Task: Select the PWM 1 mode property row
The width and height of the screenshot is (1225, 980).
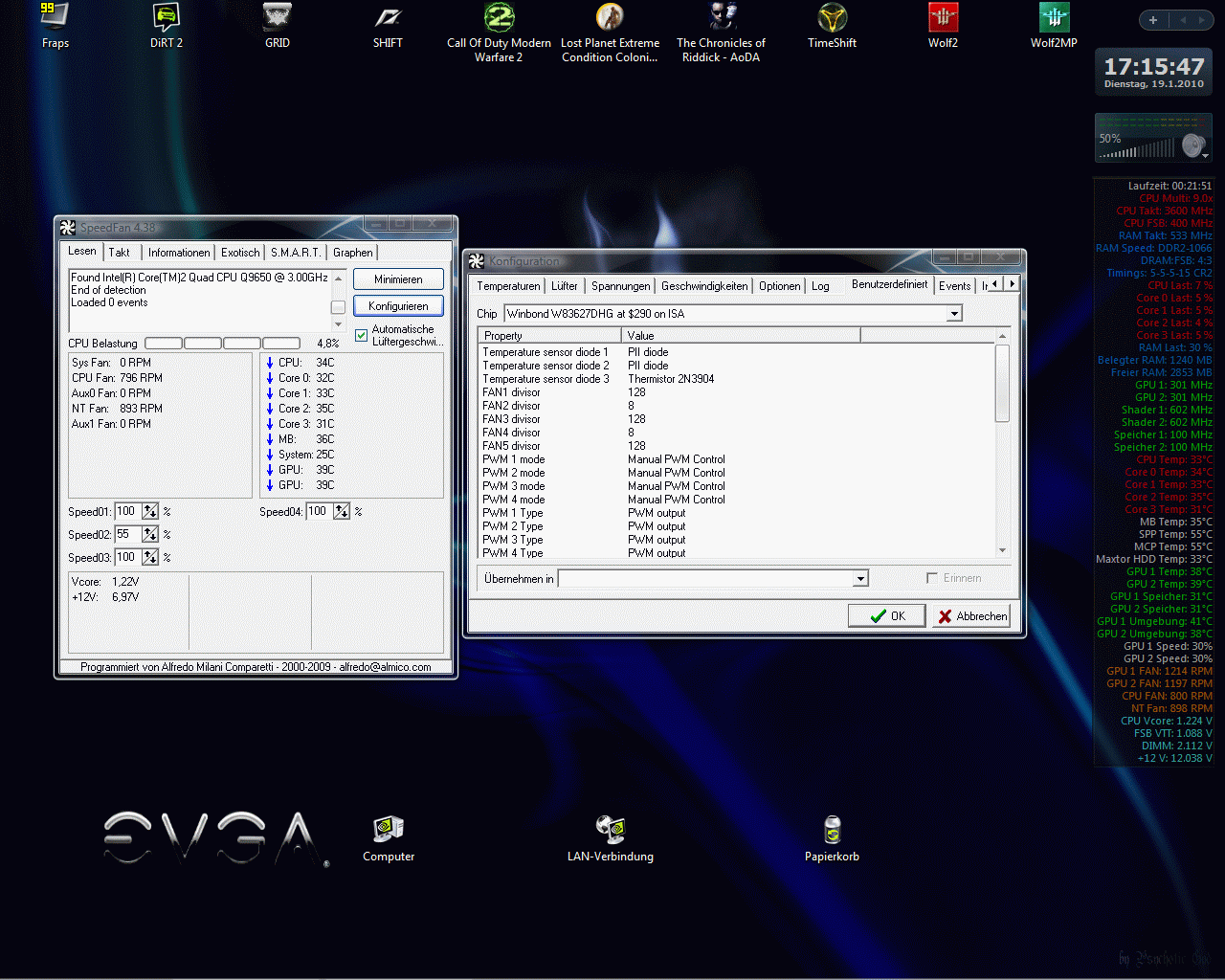Action: coord(737,459)
